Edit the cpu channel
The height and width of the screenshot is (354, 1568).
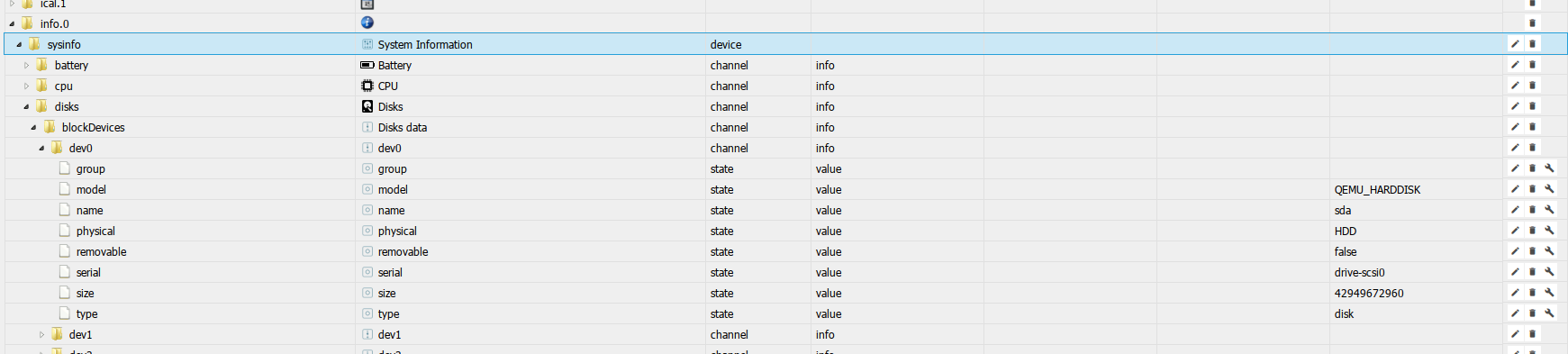[x=1515, y=86]
